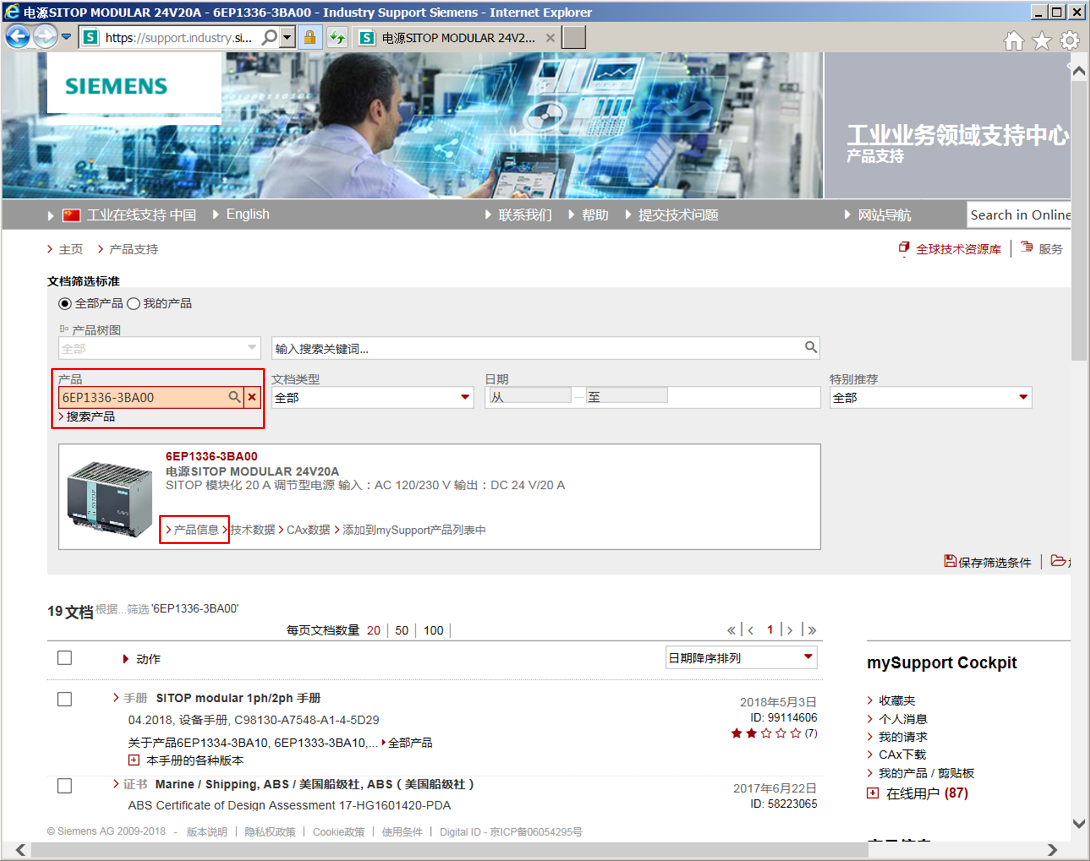Click the product field search magnifier

tap(234, 397)
